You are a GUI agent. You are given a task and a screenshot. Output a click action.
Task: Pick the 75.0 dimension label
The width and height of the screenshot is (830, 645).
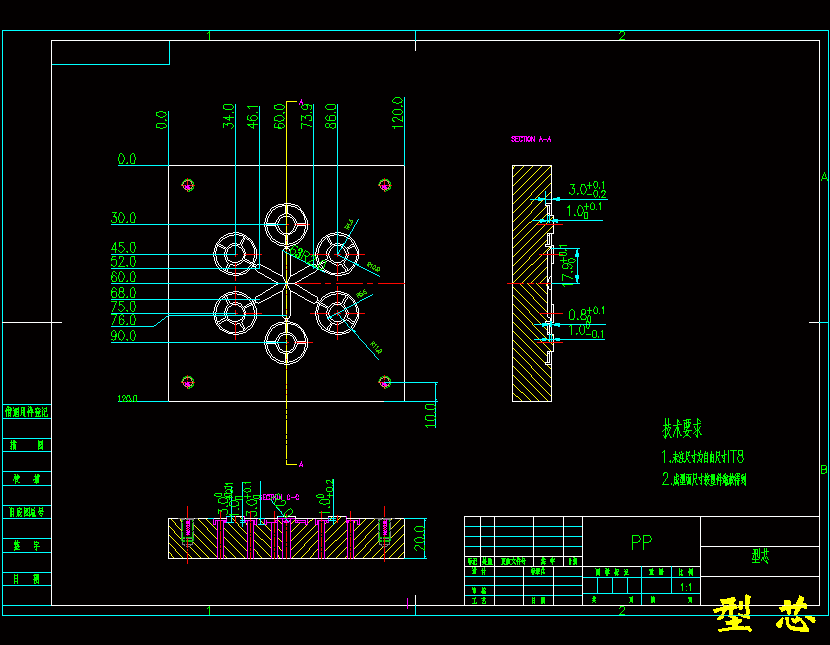pos(123,307)
